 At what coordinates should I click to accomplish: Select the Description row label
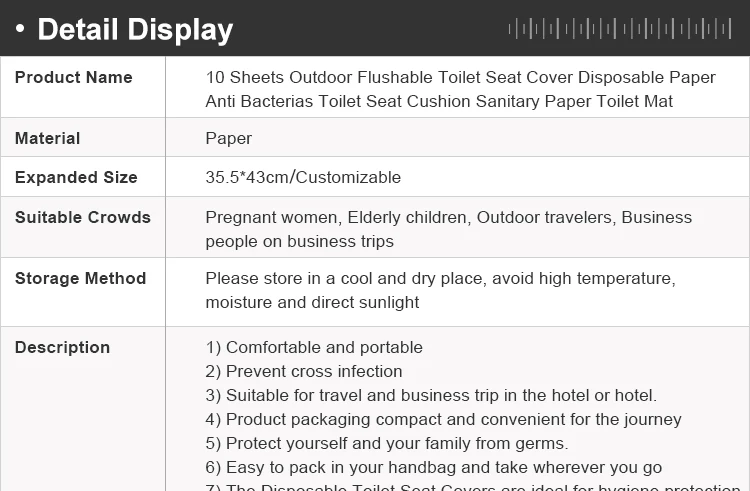tap(62, 348)
